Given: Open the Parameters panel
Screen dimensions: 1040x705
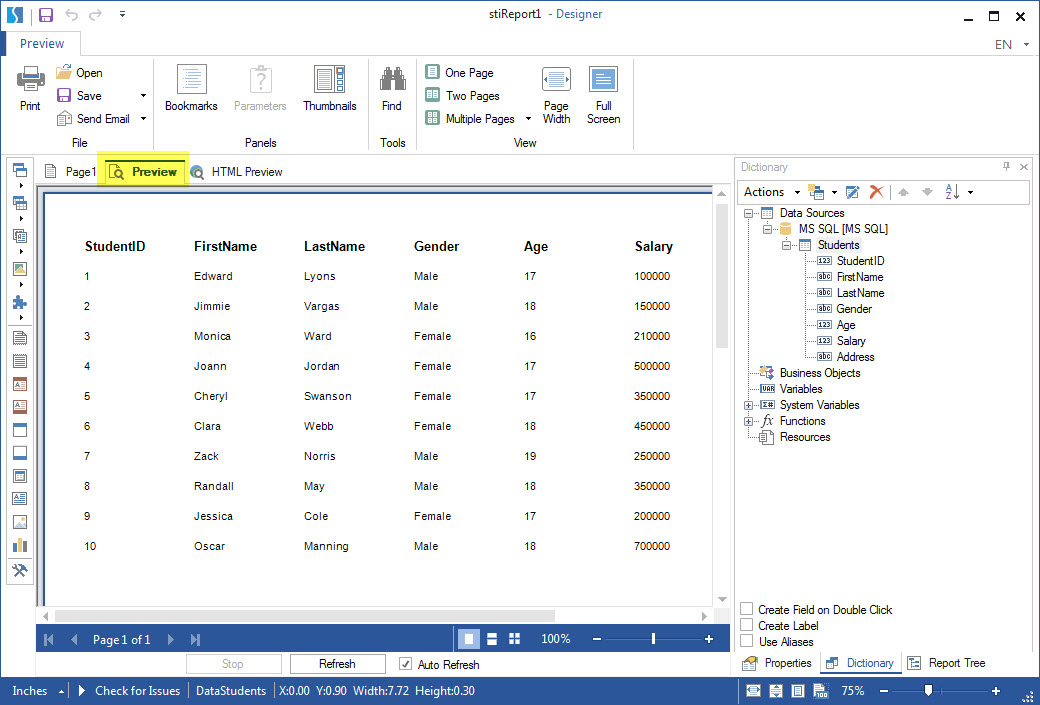Looking at the screenshot, I should pyautogui.click(x=260, y=90).
